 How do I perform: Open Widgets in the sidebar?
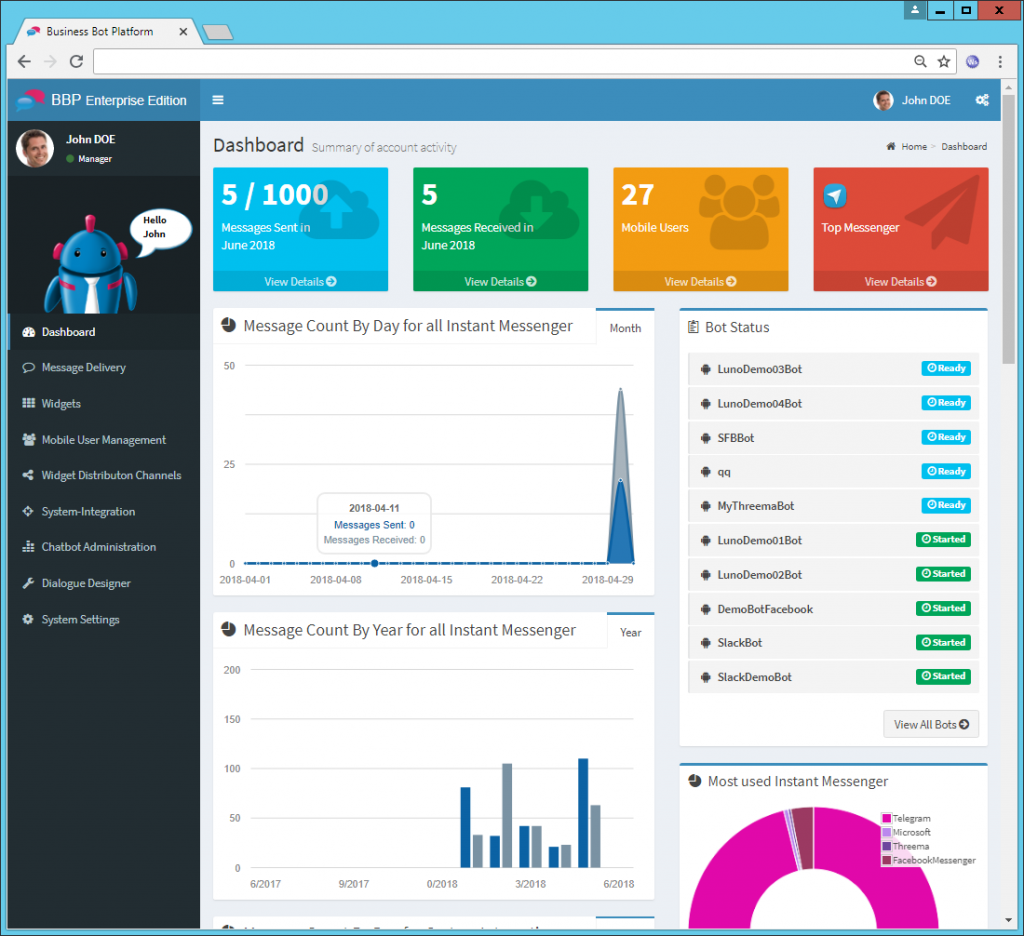tap(104, 404)
